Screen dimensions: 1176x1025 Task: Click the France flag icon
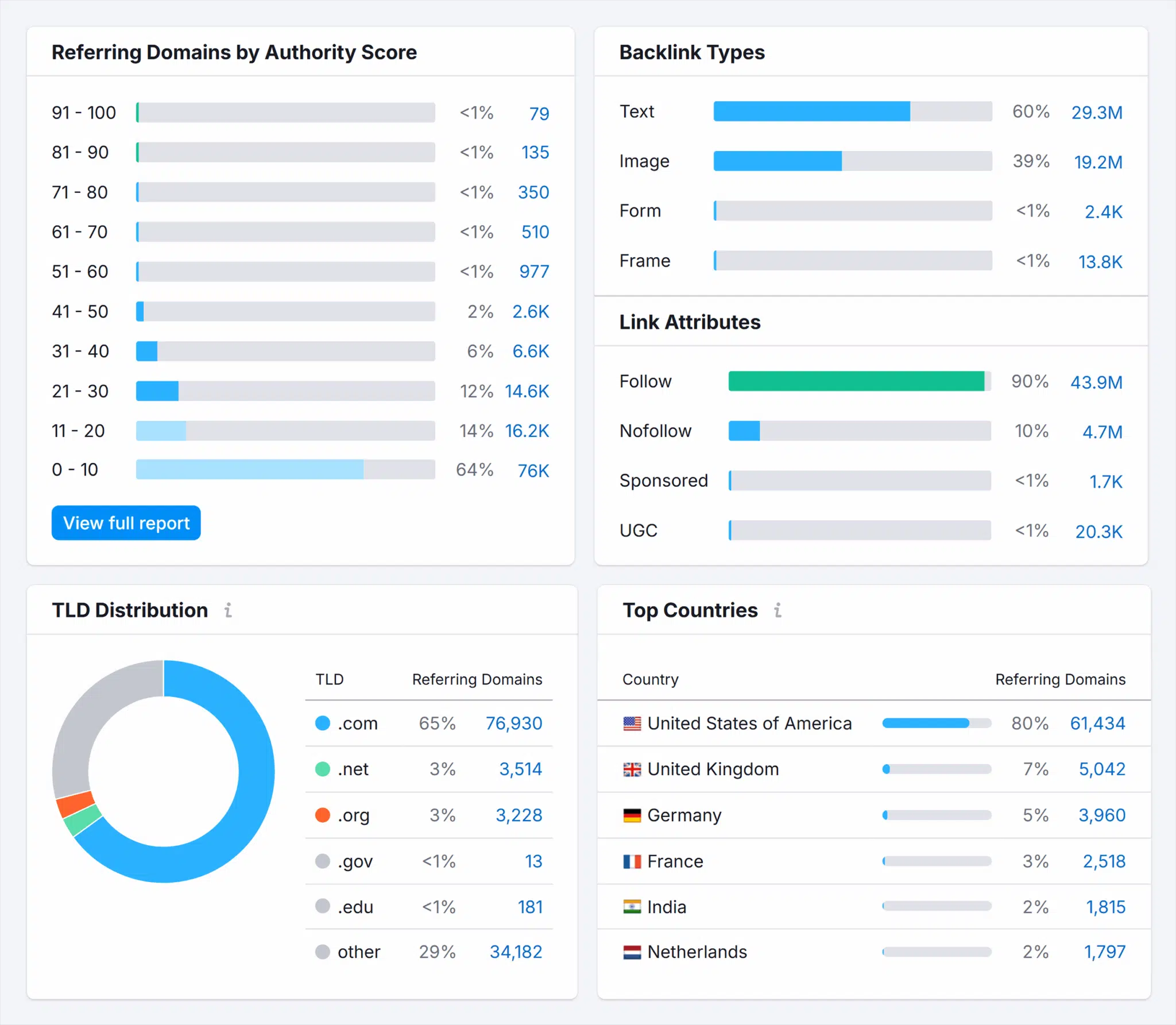tap(632, 861)
